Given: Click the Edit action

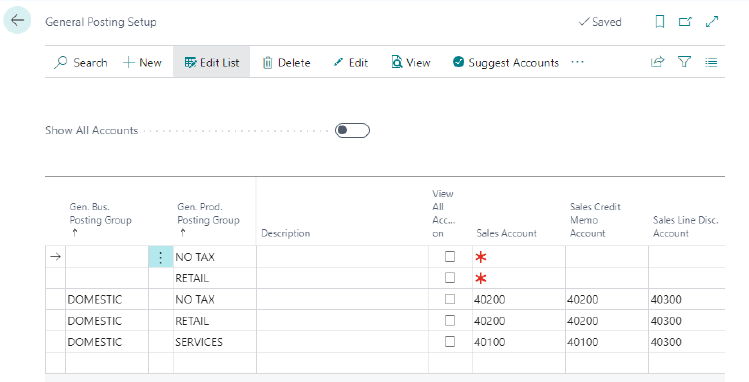Looking at the screenshot, I should click(x=351, y=63).
